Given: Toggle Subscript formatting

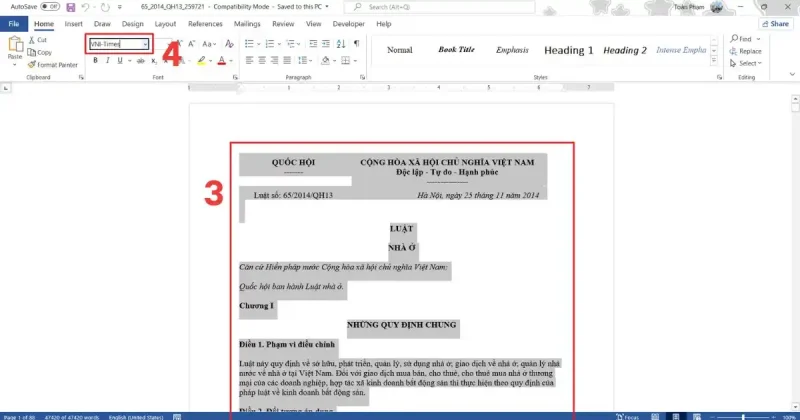Looking at the screenshot, I should [x=154, y=61].
